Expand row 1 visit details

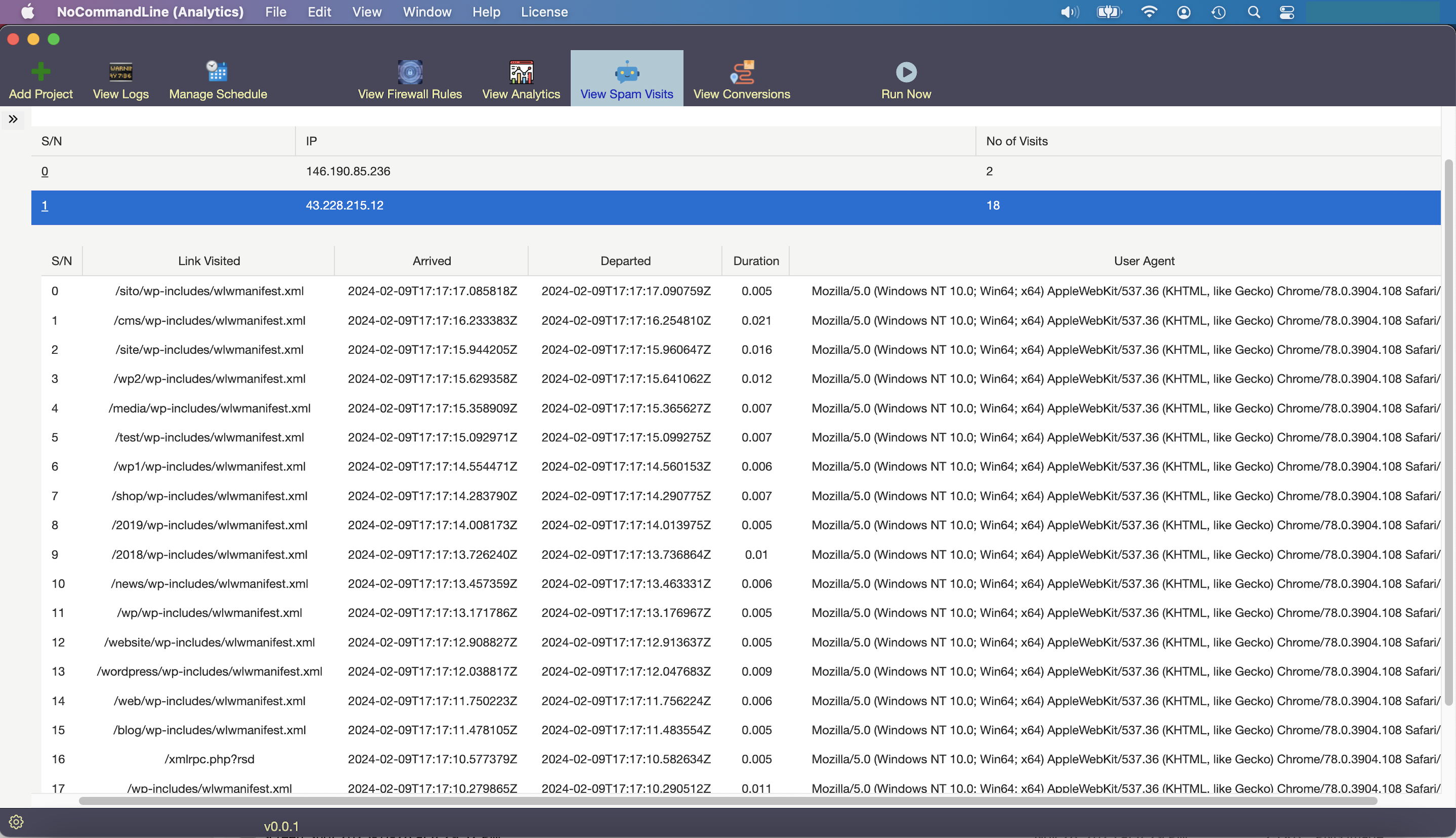tap(45, 205)
